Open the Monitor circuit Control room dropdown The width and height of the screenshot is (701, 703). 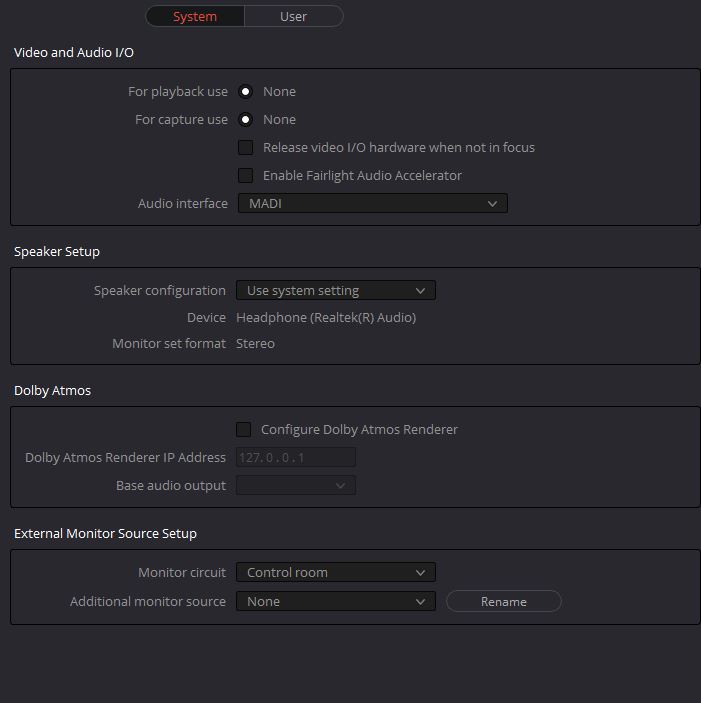pyautogui.click(x=336, y=573)
